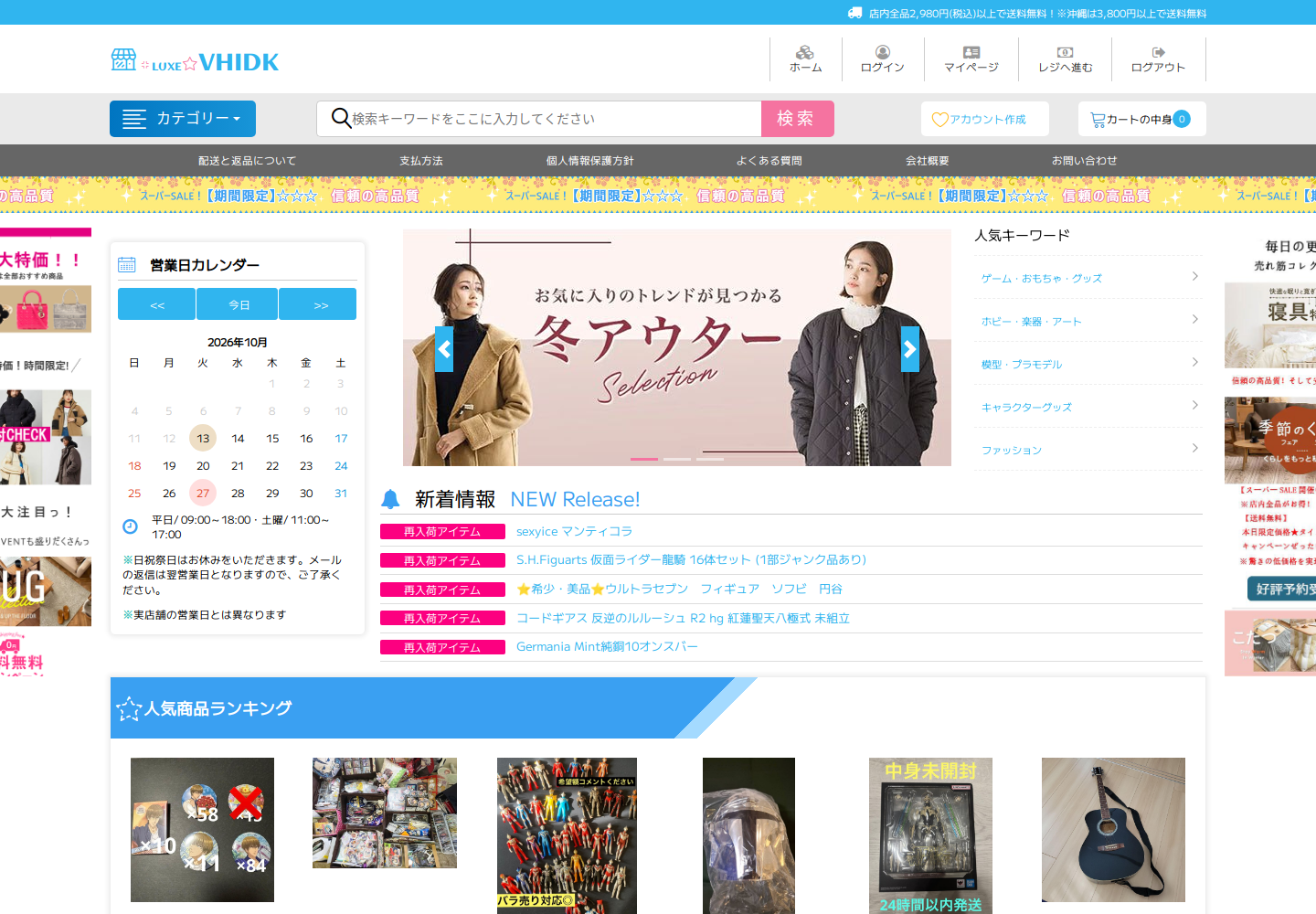The width and height of the screenshot is (1316, 914).
Task: Expand the ゲーム・おもちゃ・グッズ keyword chevron
Action: coord(1194,276)
